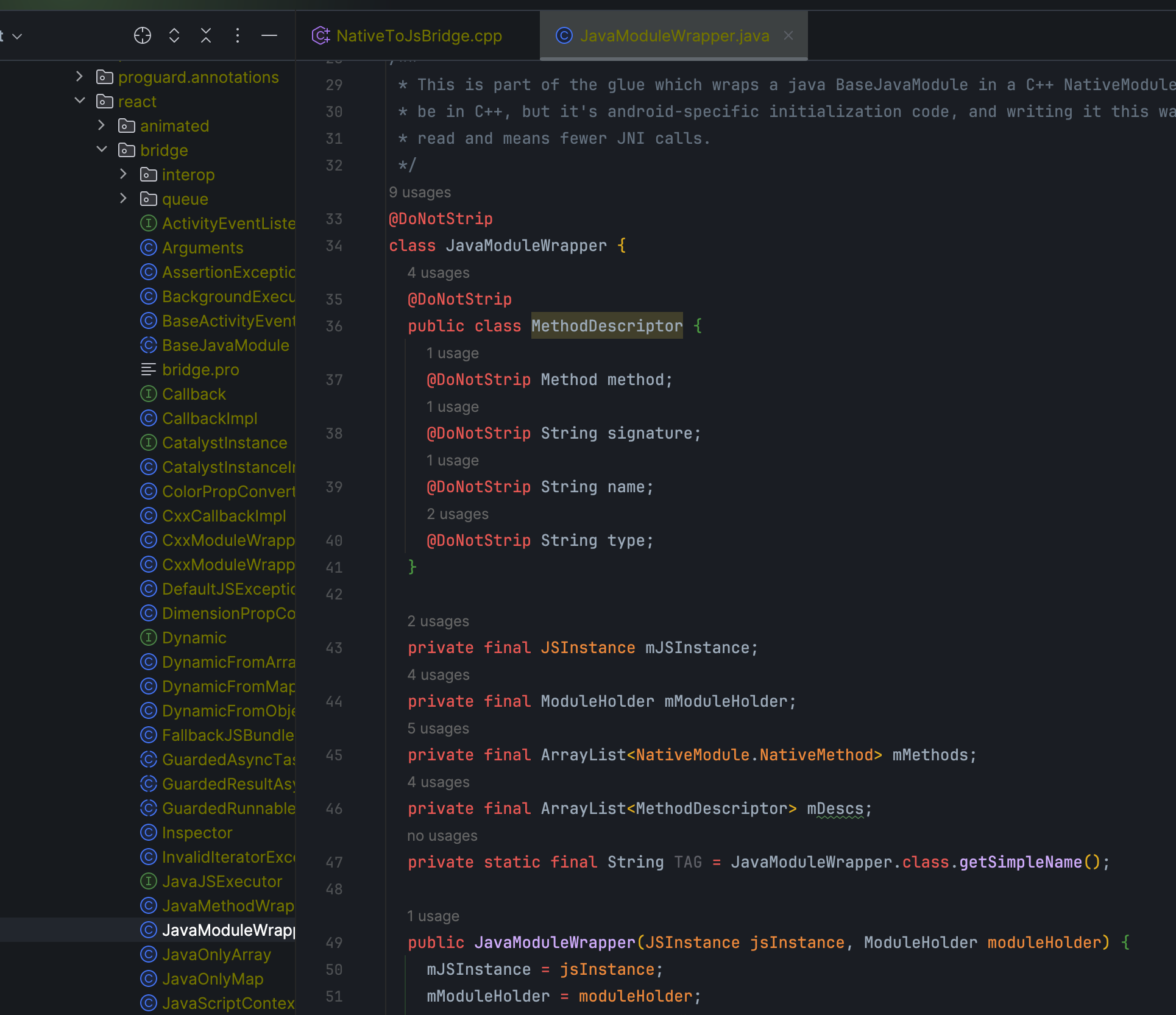
Task: Click the GuardedAsyncTask abstract class icon
Action: (149, 760)
